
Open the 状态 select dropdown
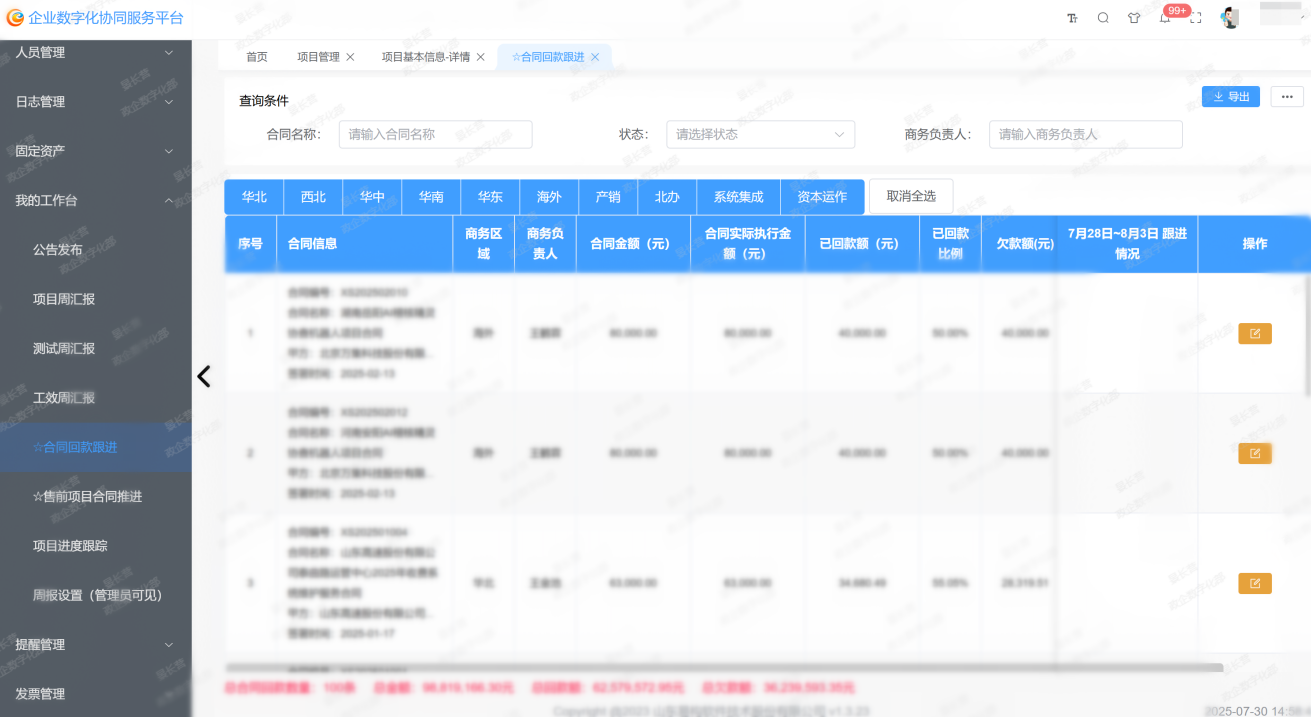[760, 134]
